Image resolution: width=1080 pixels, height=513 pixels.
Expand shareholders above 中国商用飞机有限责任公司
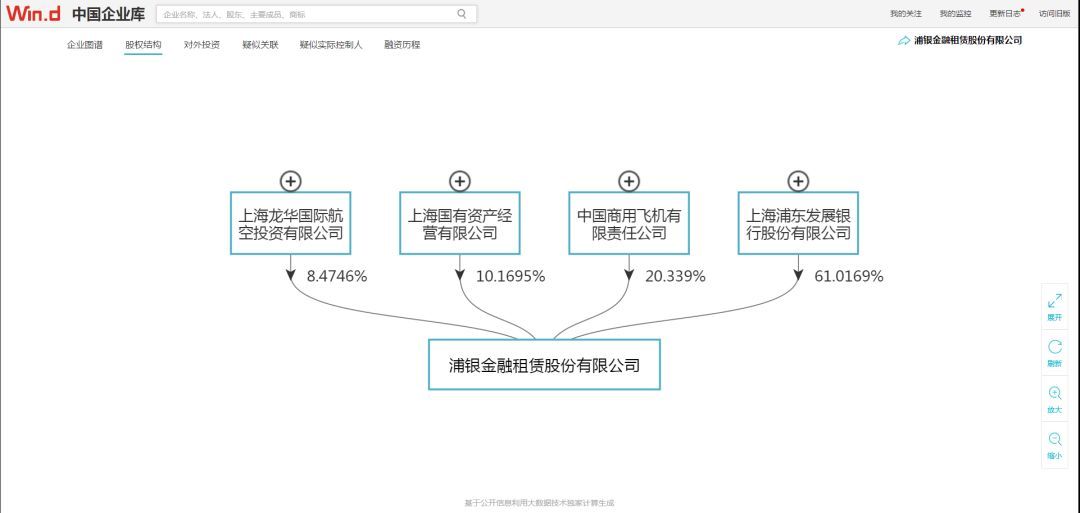pos(629,181)
